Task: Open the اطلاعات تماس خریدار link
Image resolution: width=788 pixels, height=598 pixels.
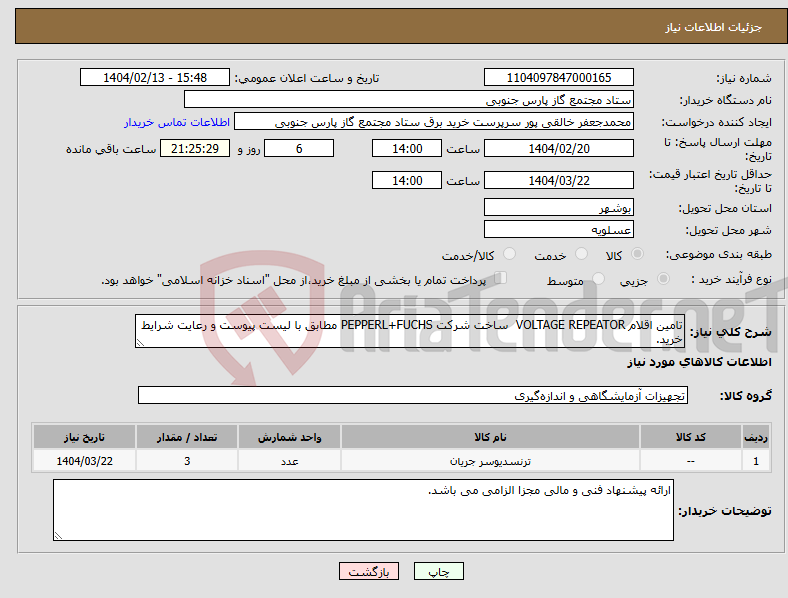Action: pyautogui.click(x=177, y=122)
